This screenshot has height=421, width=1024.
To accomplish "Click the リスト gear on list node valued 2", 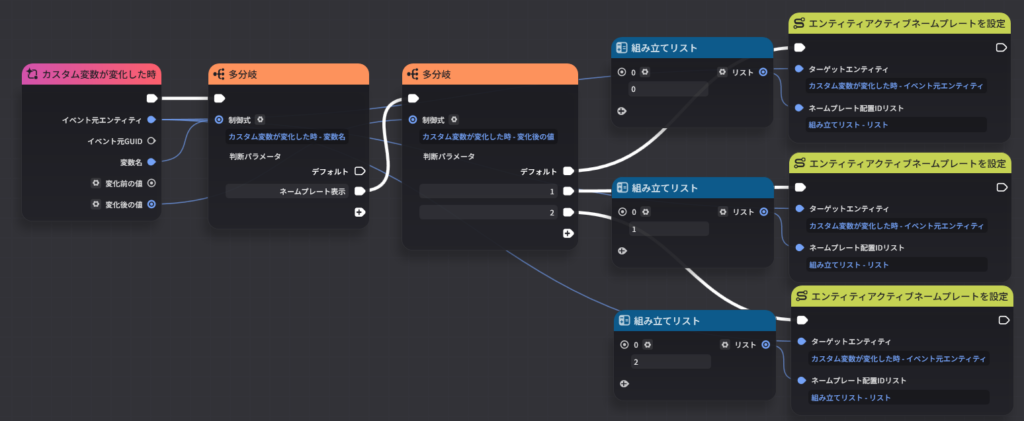I will tap(725, 345).
